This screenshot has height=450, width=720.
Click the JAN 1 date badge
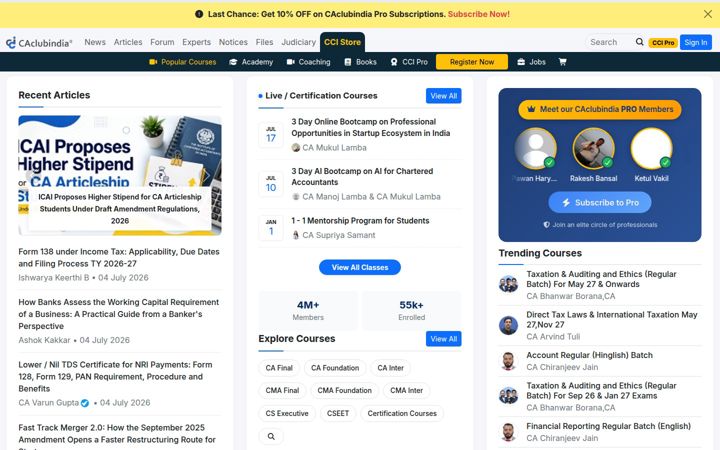click(271, 228)
